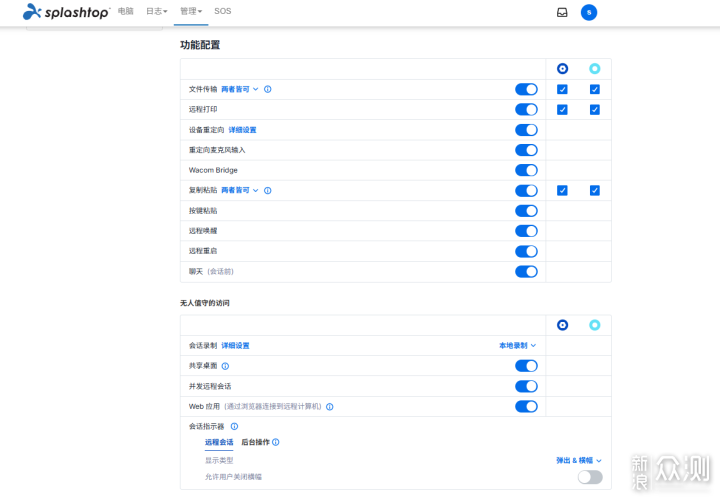Uncheck 复制粘贴 checkbox in cyan column
Viewport: 720px width, 500px height.
(x=595, y=190)
